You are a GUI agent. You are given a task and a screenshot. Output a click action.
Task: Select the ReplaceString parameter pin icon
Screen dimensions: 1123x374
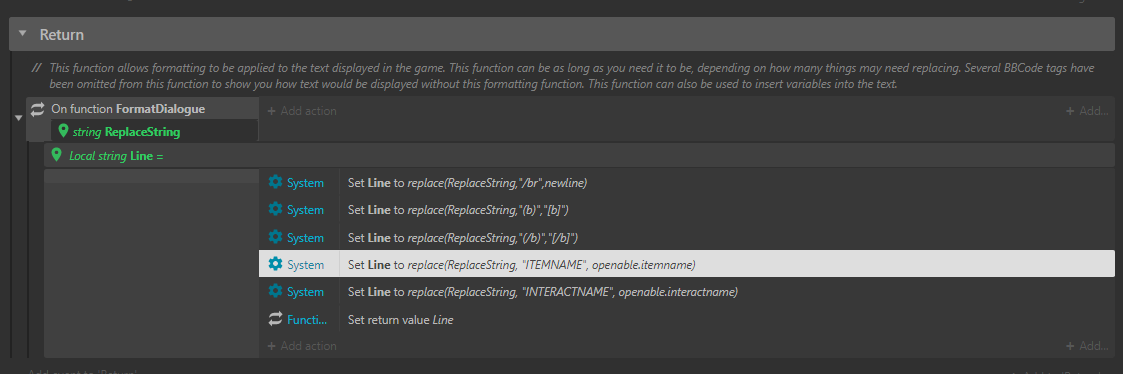[x=63, y=131]
